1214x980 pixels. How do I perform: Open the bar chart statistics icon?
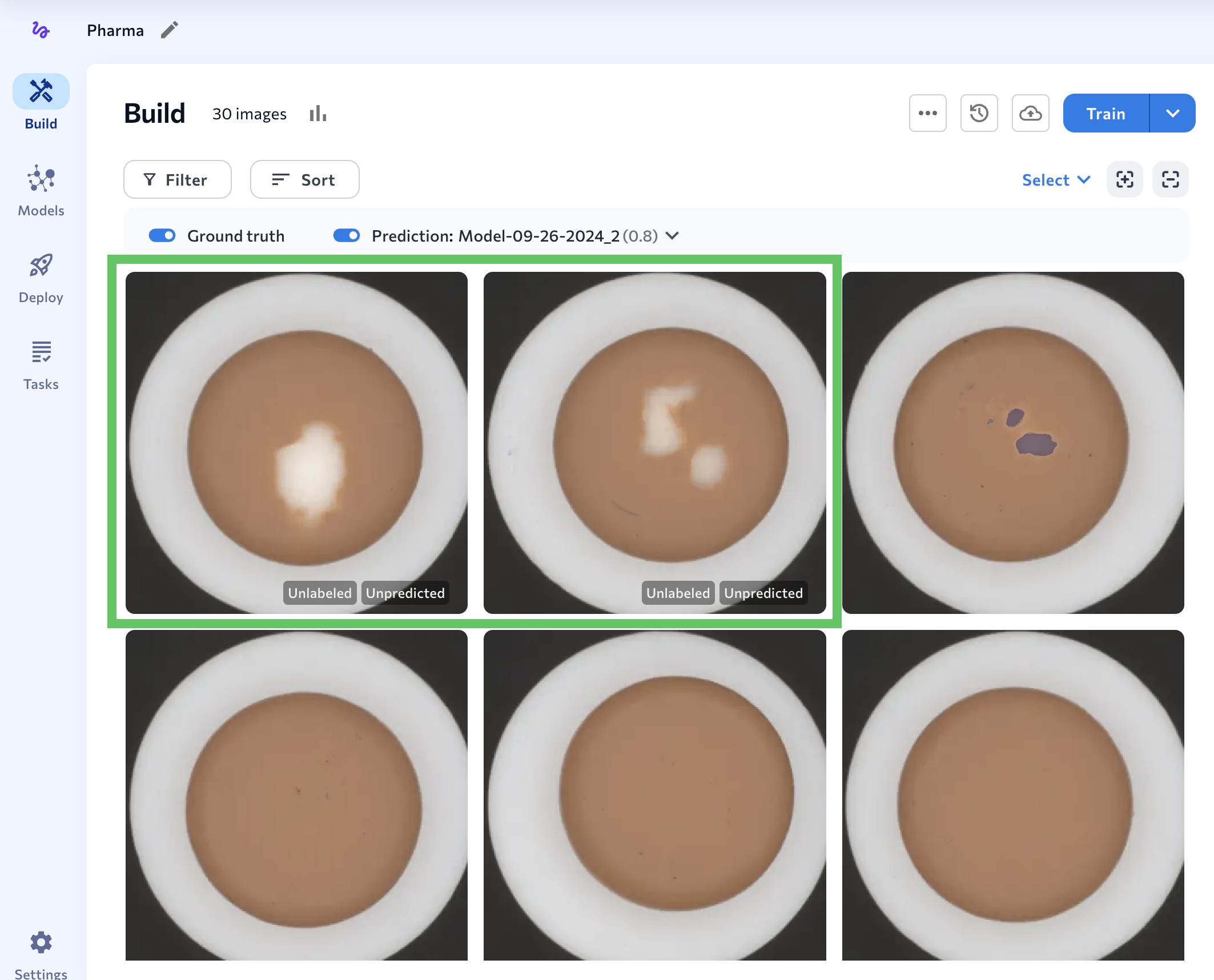(317, 114)
